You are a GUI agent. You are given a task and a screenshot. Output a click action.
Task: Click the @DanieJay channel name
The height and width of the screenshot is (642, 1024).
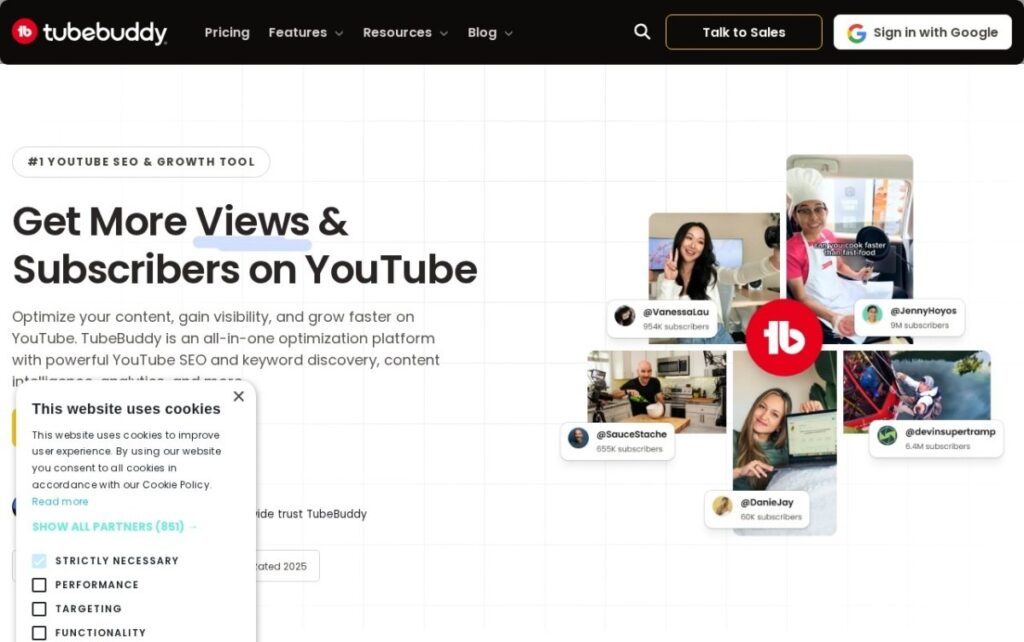pyautogui.click(x=767, y=502)
